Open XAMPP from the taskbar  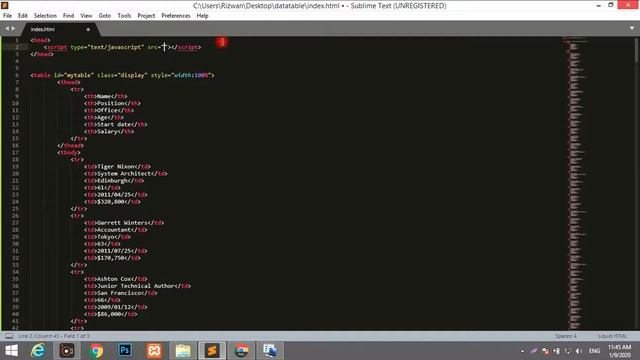coord(154,351)
